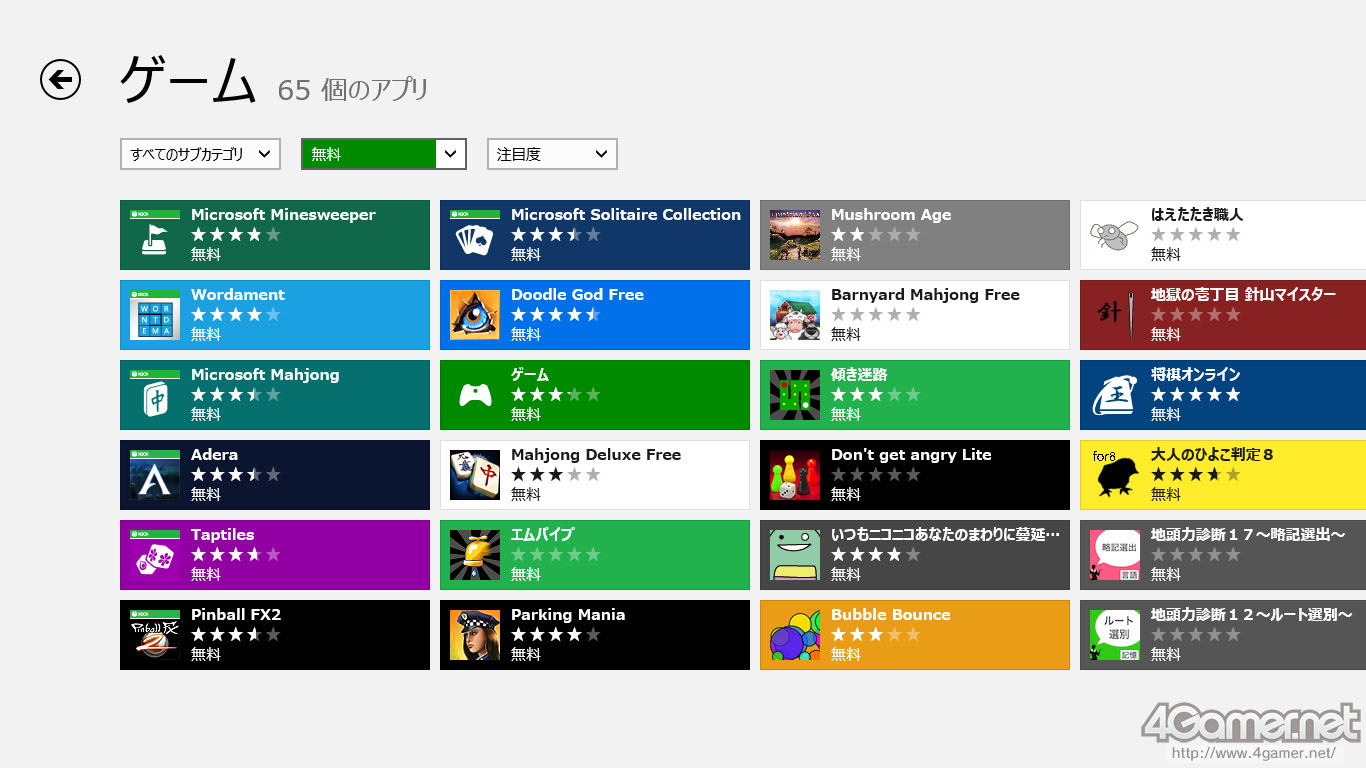Click the Mahjong Deluxe Free tile icon
The height and width of the screenshot is (768, 1366).
(x=475, y=475)
